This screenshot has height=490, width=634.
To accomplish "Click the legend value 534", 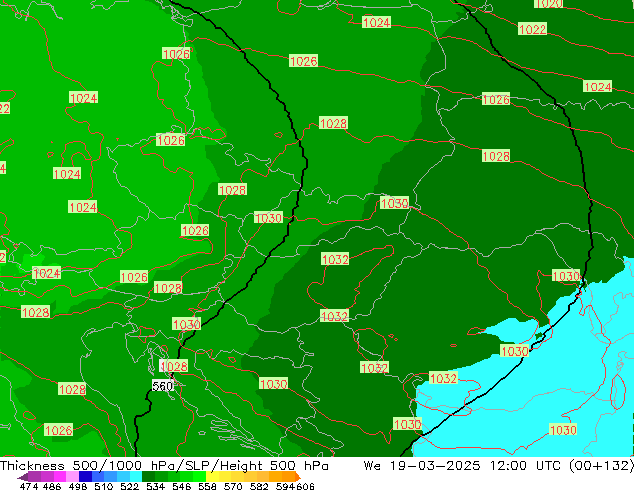I will click(156, 486).
